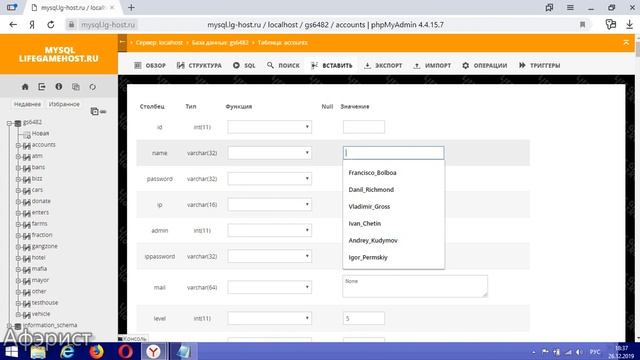Click the accounts table icon in tree
Screen dimensions: 640x360
(27, 145)
